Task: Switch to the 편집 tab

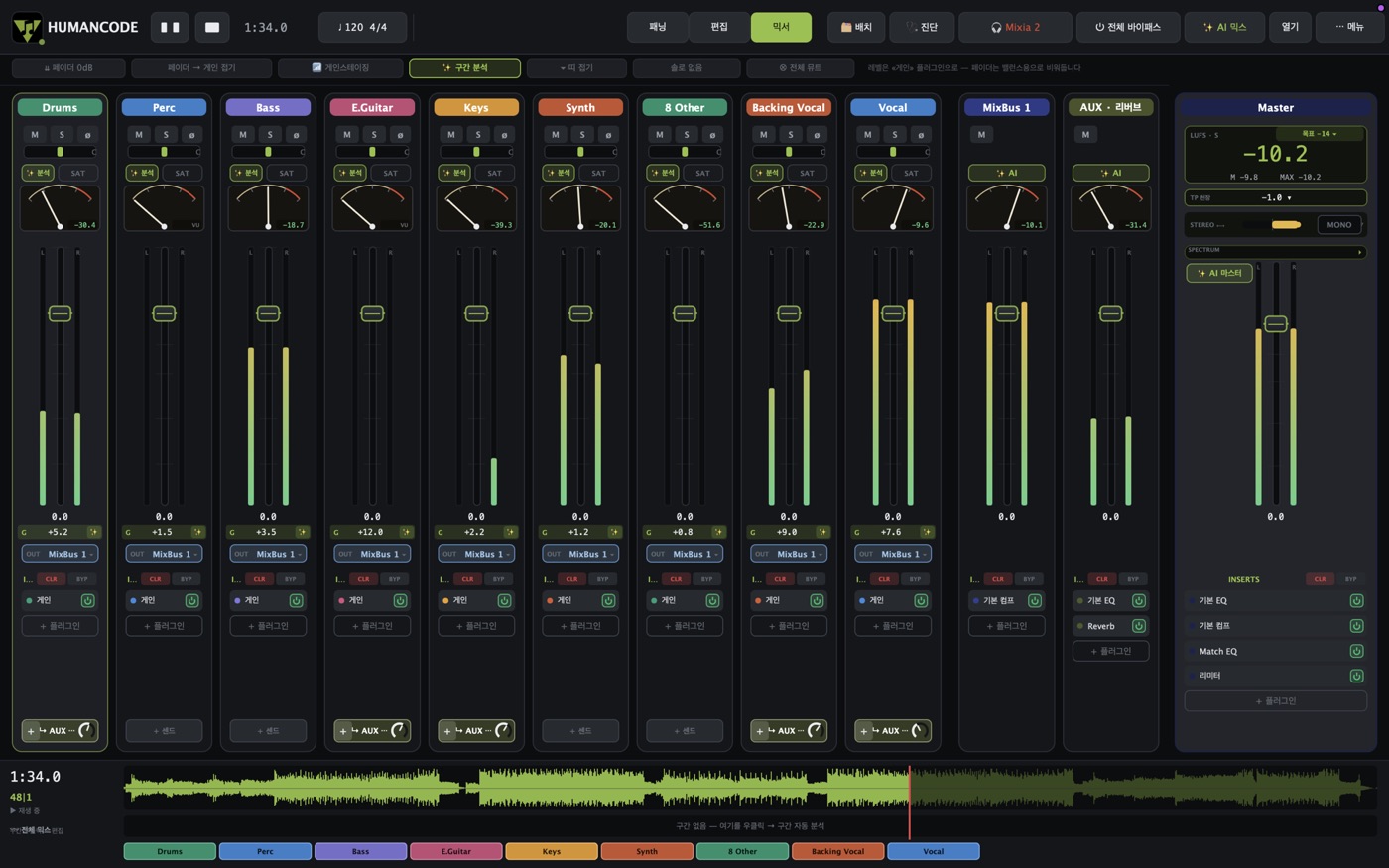Action: [x=719, y=27]
